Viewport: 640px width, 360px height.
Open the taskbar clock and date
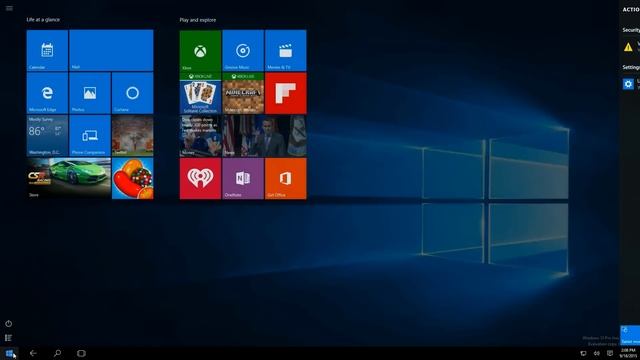pyautogui.click(x=629, y=353)
